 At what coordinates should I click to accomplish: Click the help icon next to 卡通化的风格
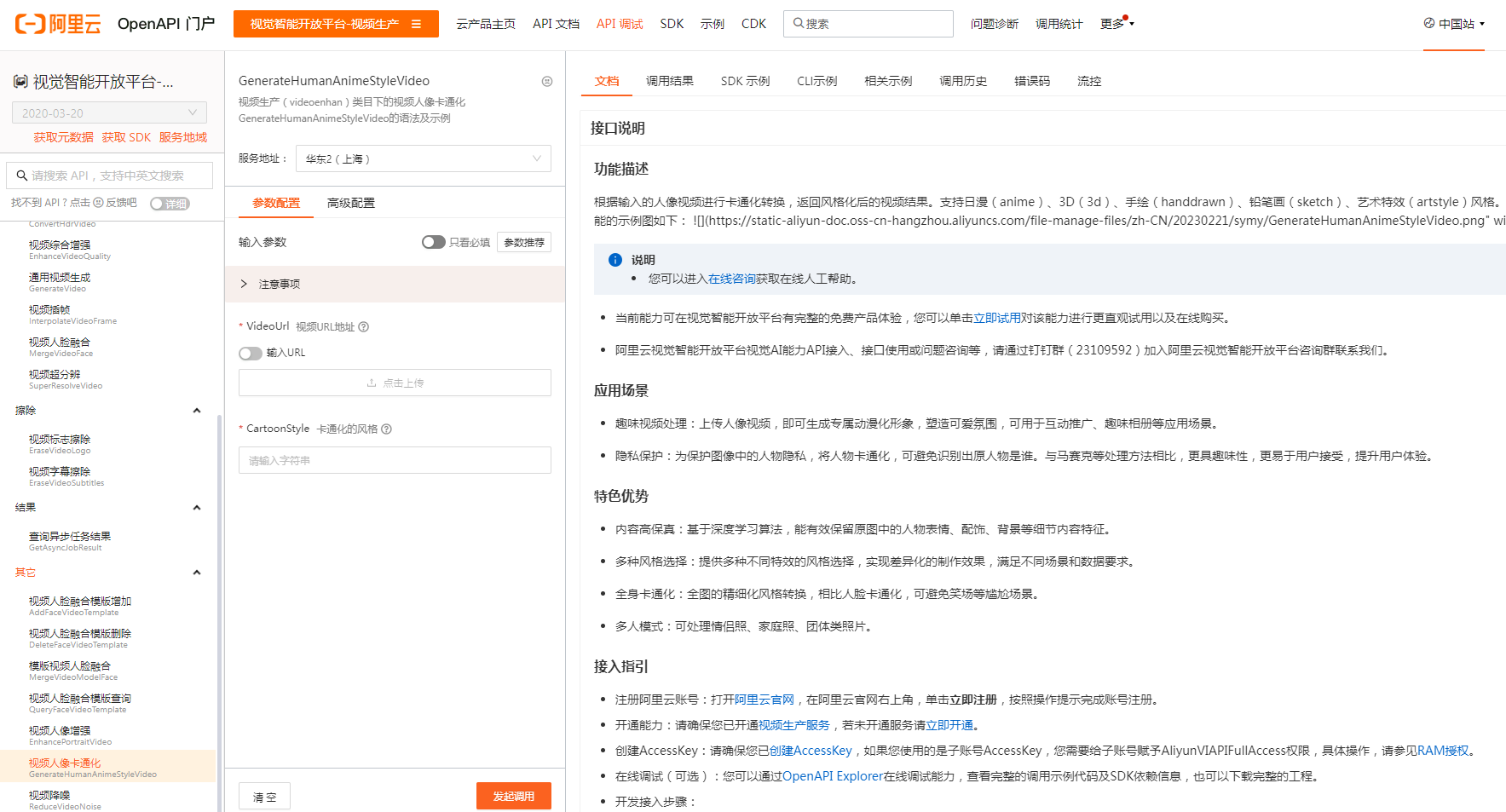tap(386, 429)
